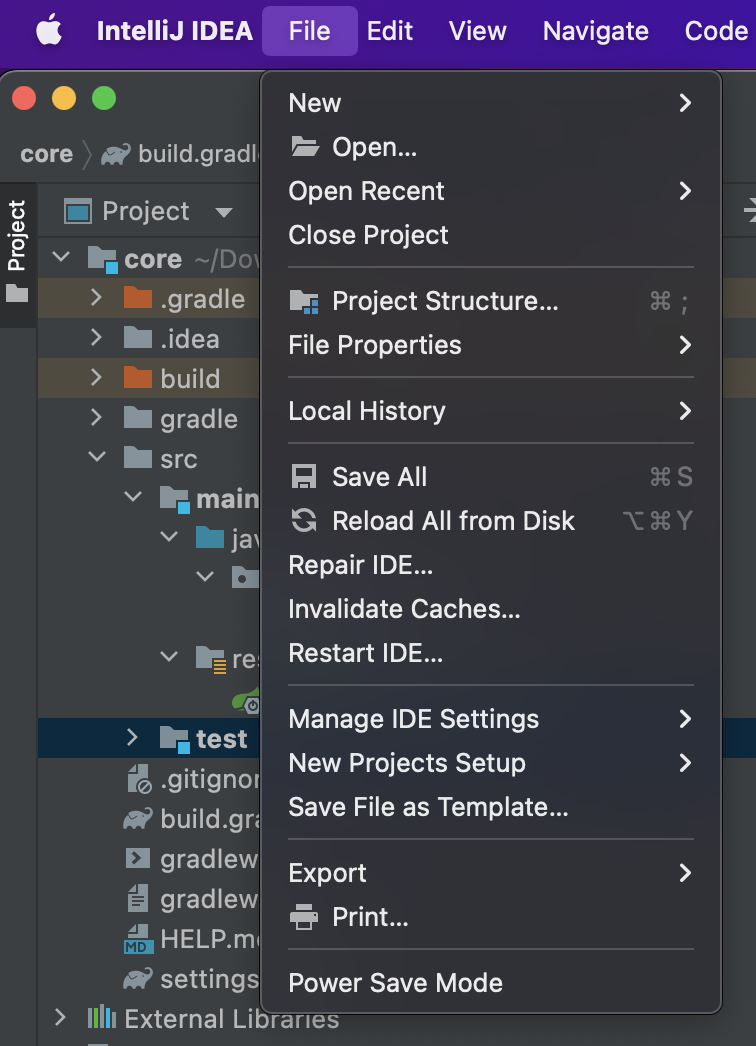
Task: Choose Close Project
Action: [368, 235]
